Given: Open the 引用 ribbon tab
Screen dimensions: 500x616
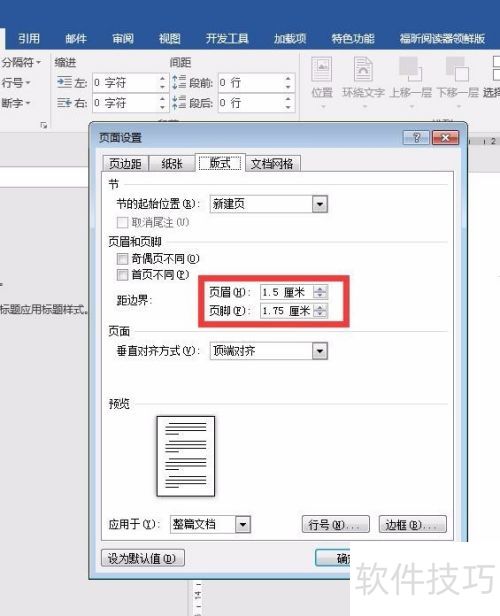Looking at the screenshot, I should [x=29, y=38].
